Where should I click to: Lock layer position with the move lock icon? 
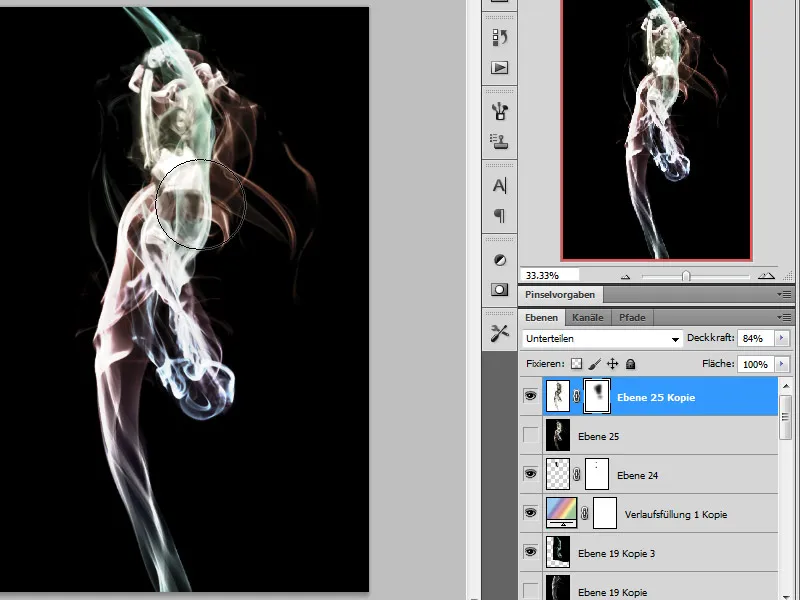pyautogui.click(x=611, y=363)
